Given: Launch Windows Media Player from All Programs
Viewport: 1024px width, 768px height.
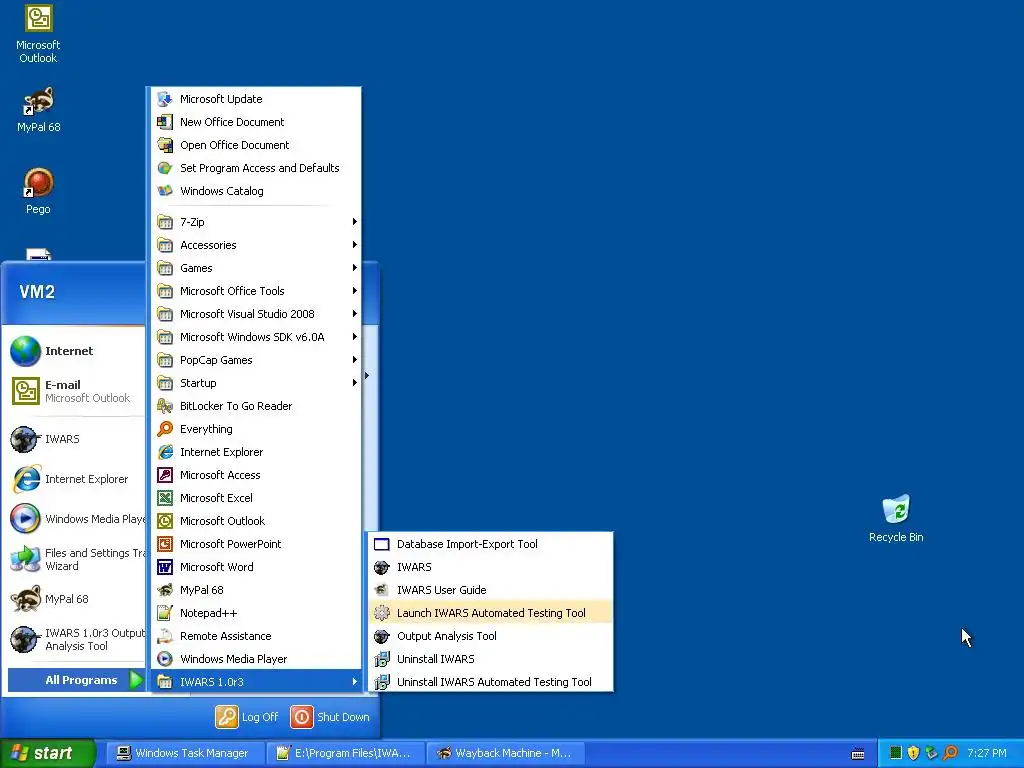Looking at the screenshot, I should 257,659.
